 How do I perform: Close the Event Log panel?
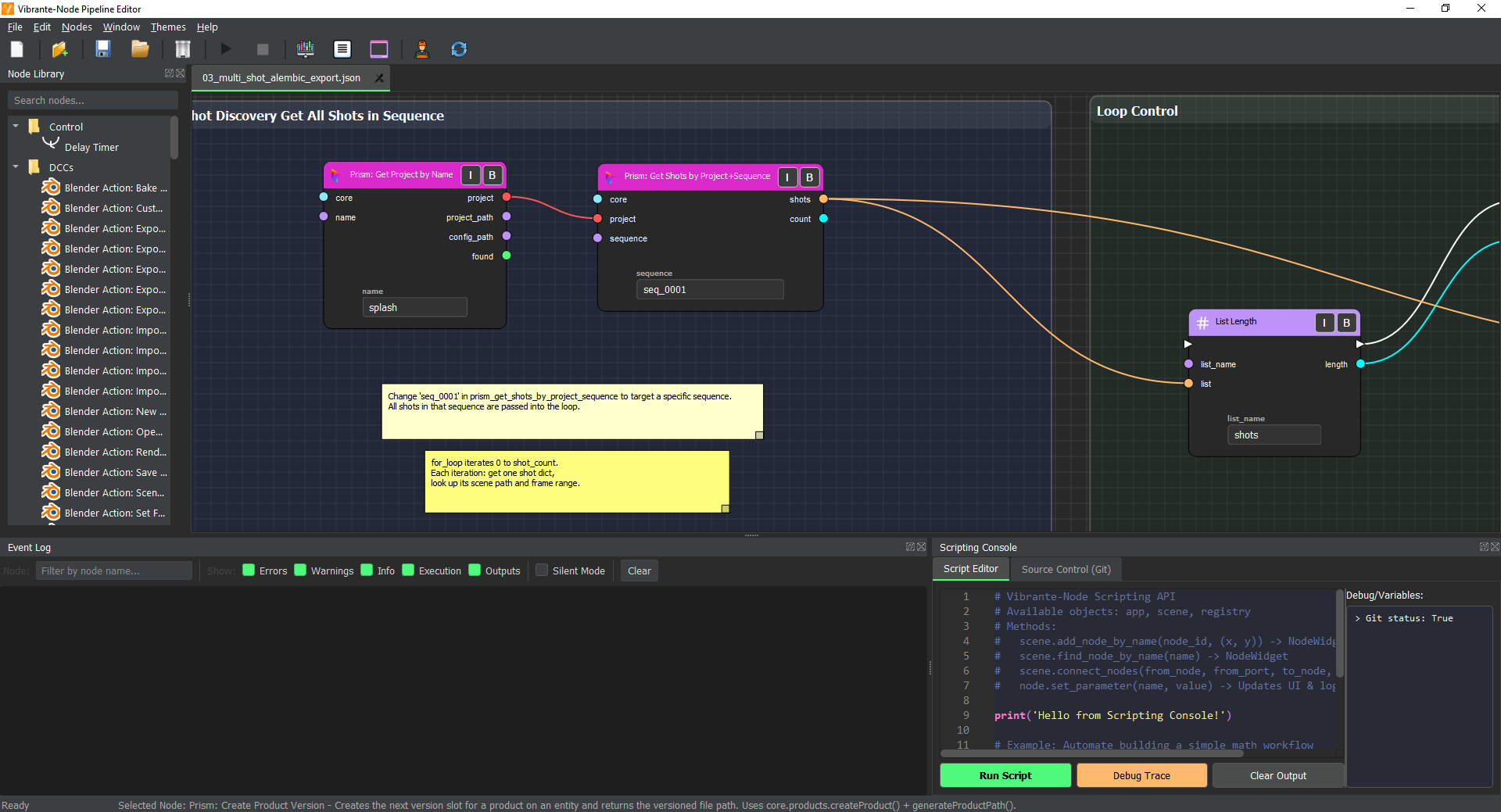coord(922,547)
